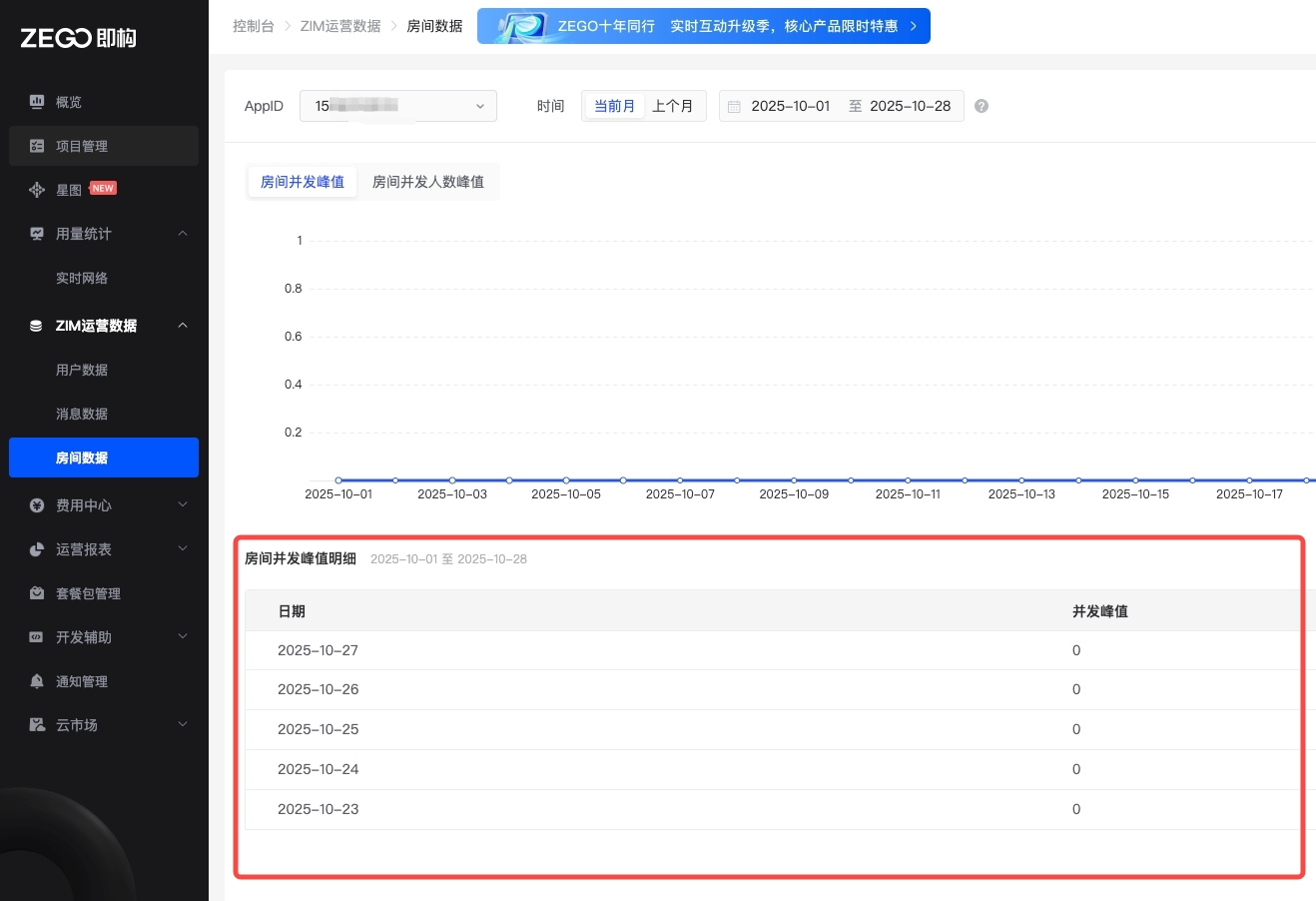Collapse the ZIM运营数据 menu section
This screenshot has height=901, width=1316.
(x=182, y=326)
